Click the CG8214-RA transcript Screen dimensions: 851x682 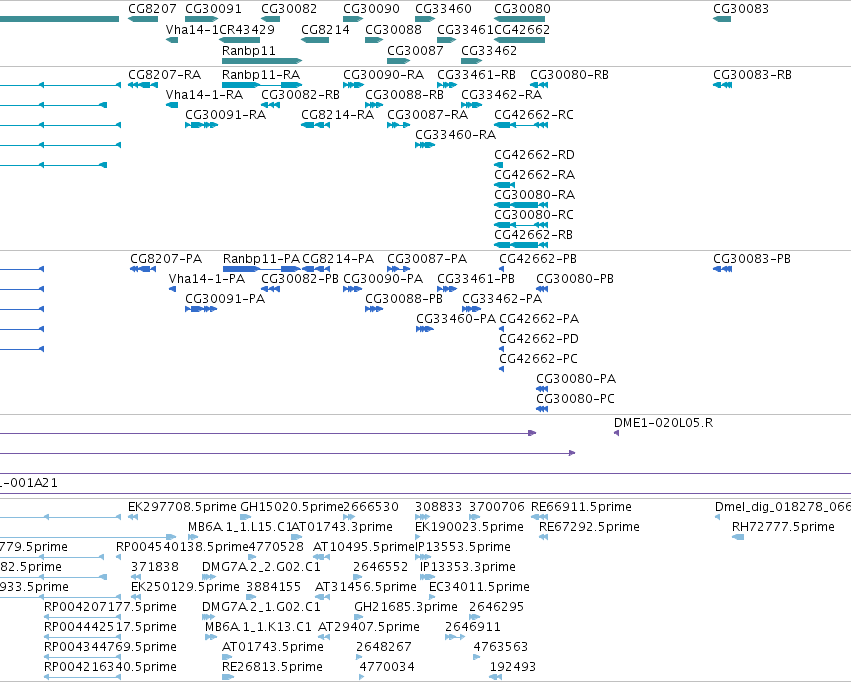tap(315, 125)
